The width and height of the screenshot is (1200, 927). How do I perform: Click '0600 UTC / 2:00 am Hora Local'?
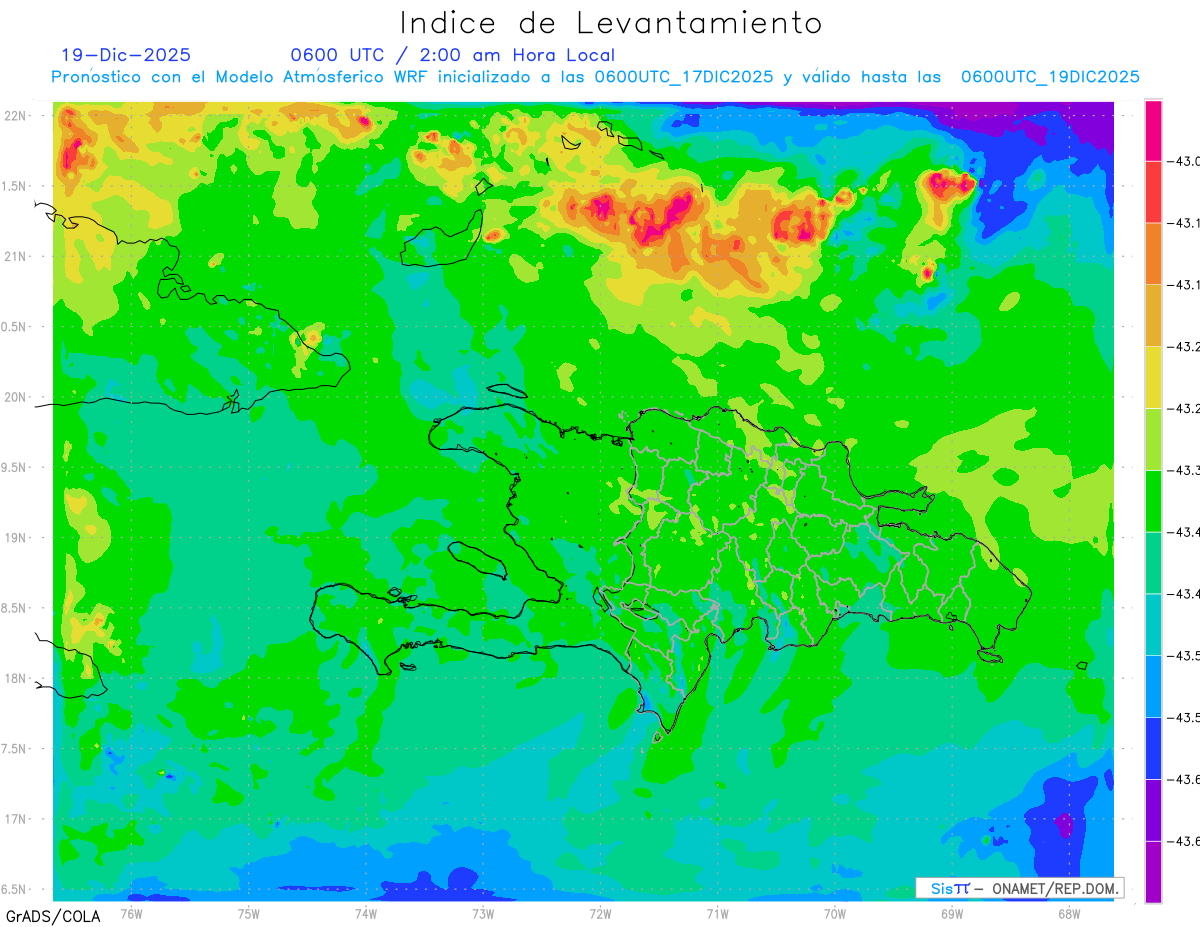(453, 55)
